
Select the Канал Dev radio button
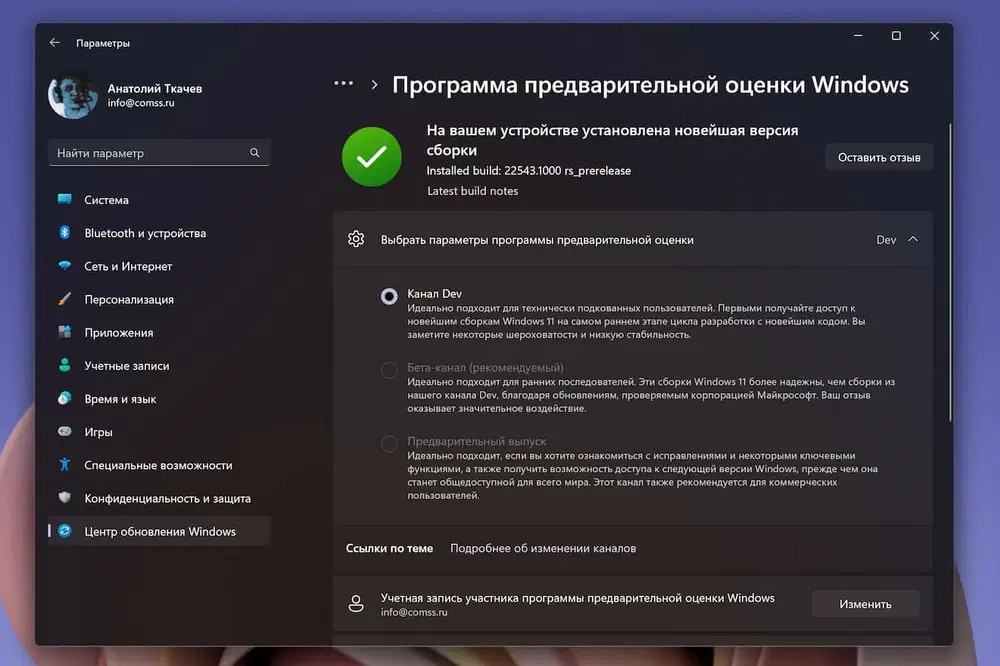(x=389, y=296)
